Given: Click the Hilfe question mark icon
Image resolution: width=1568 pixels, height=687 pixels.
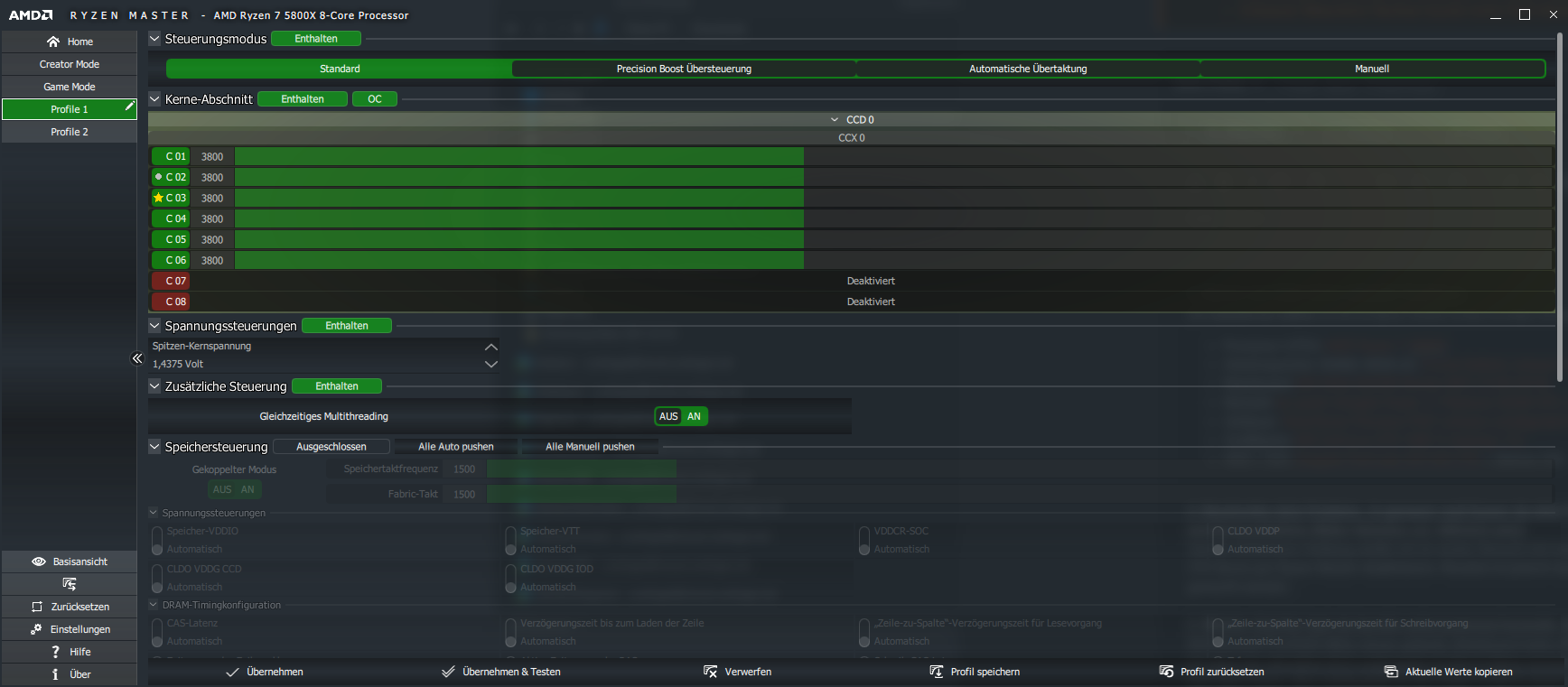Looking at the screenshot, I should pyautogui.click(x=55, y=652).
